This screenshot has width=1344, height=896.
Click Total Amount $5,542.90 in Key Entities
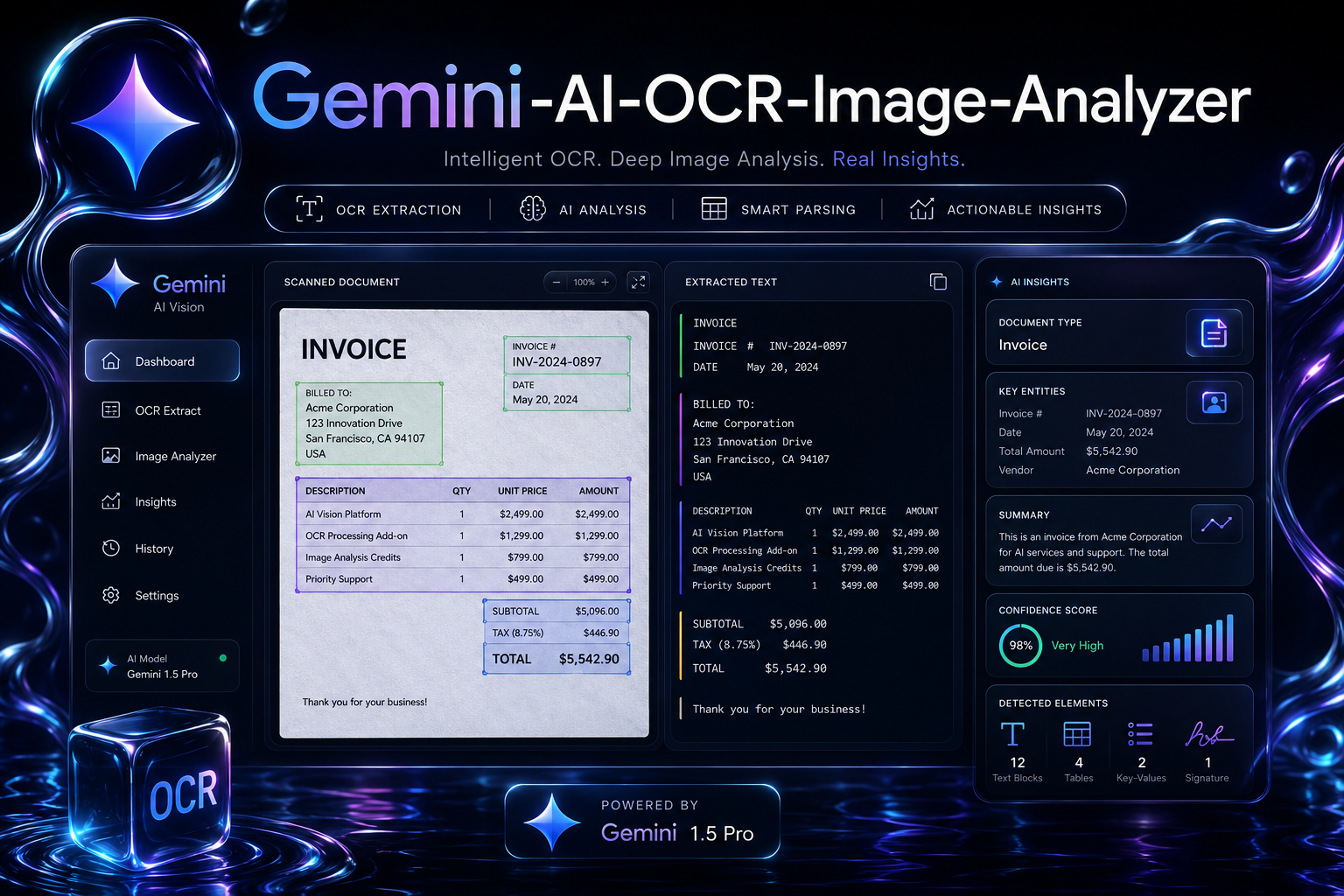click(1068, 451)
